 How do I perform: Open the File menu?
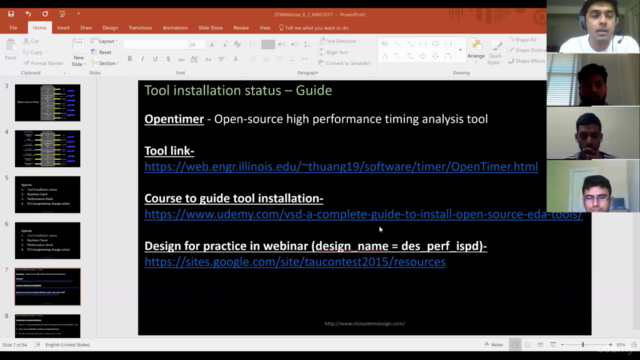pyautogui.click(x=13, y=28)
